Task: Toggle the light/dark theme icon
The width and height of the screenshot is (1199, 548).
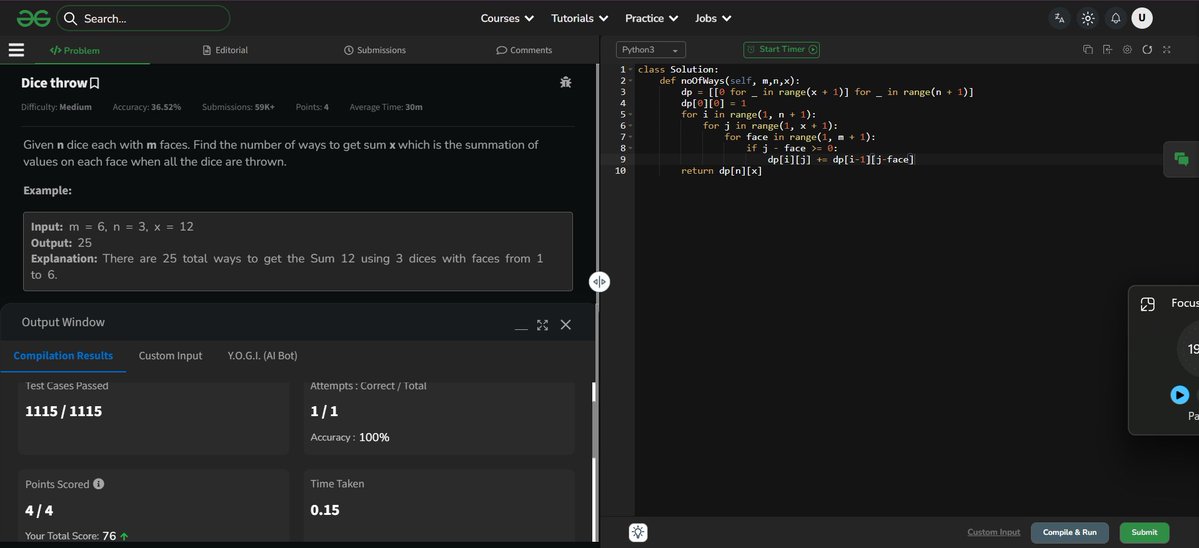Action: (1087, 18)
